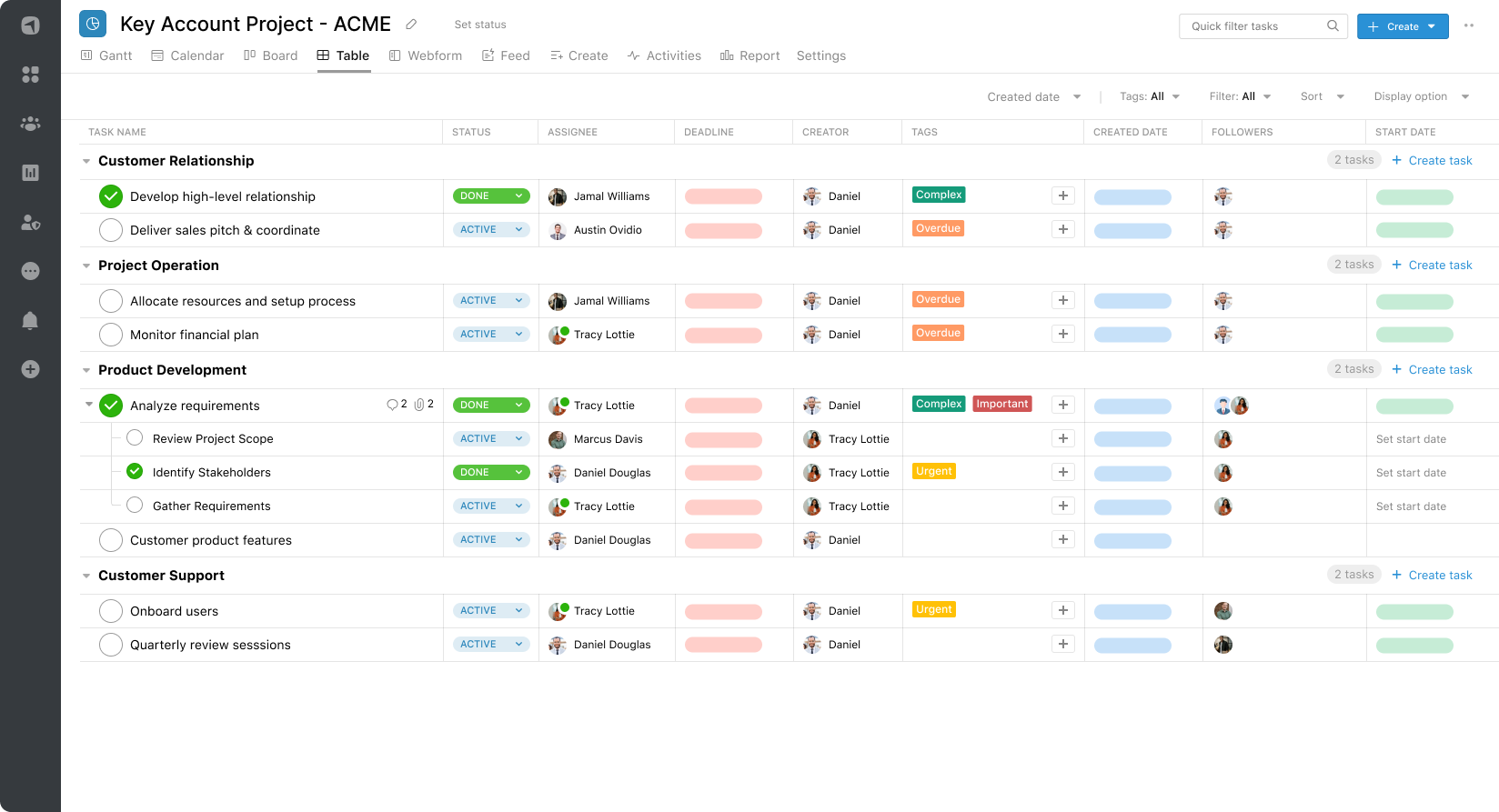Add a tag to Review Project Scope
Screen dimensions: 1499x812
click(x=1063, y=438)
